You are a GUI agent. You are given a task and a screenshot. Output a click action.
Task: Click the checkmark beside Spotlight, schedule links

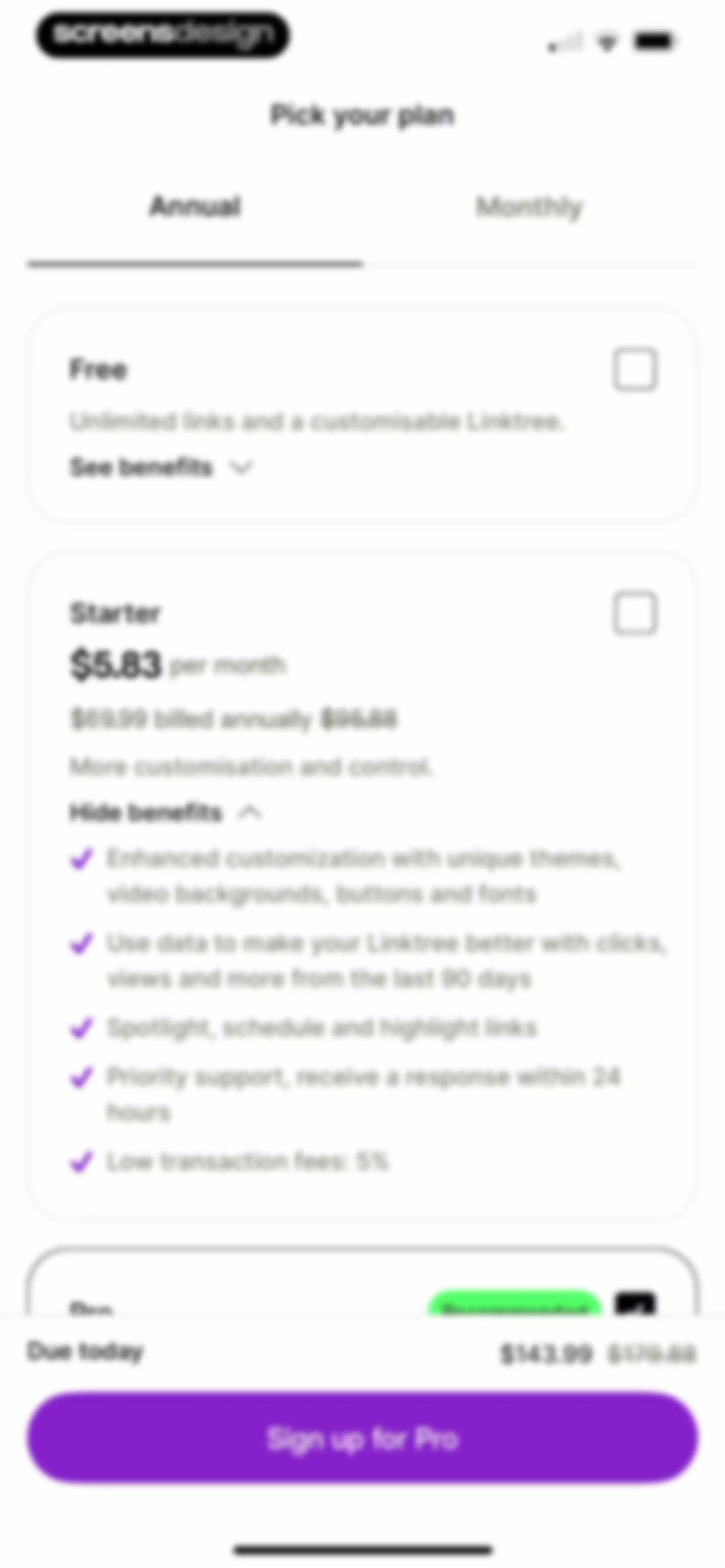point(82,1028)
